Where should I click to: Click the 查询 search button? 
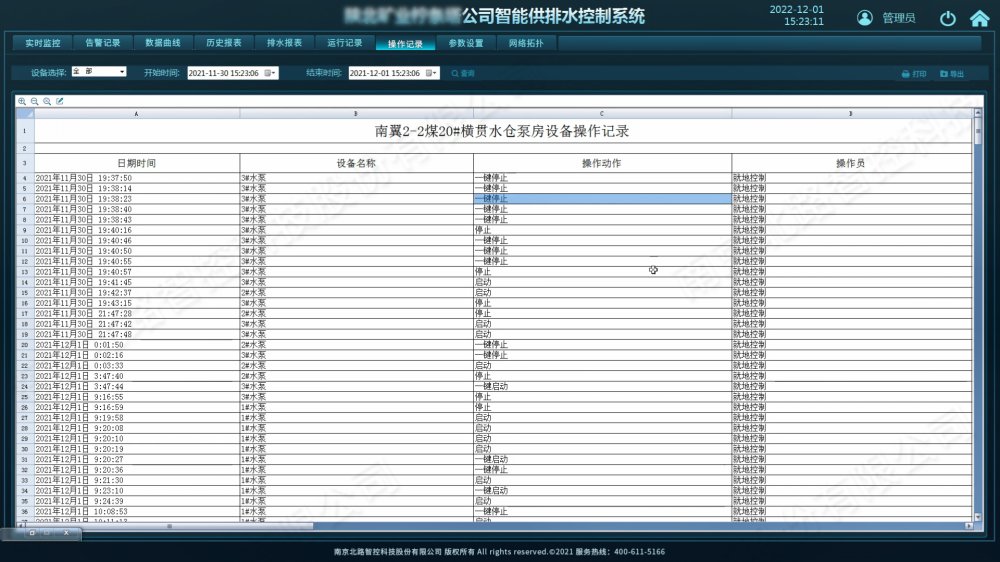463,73
